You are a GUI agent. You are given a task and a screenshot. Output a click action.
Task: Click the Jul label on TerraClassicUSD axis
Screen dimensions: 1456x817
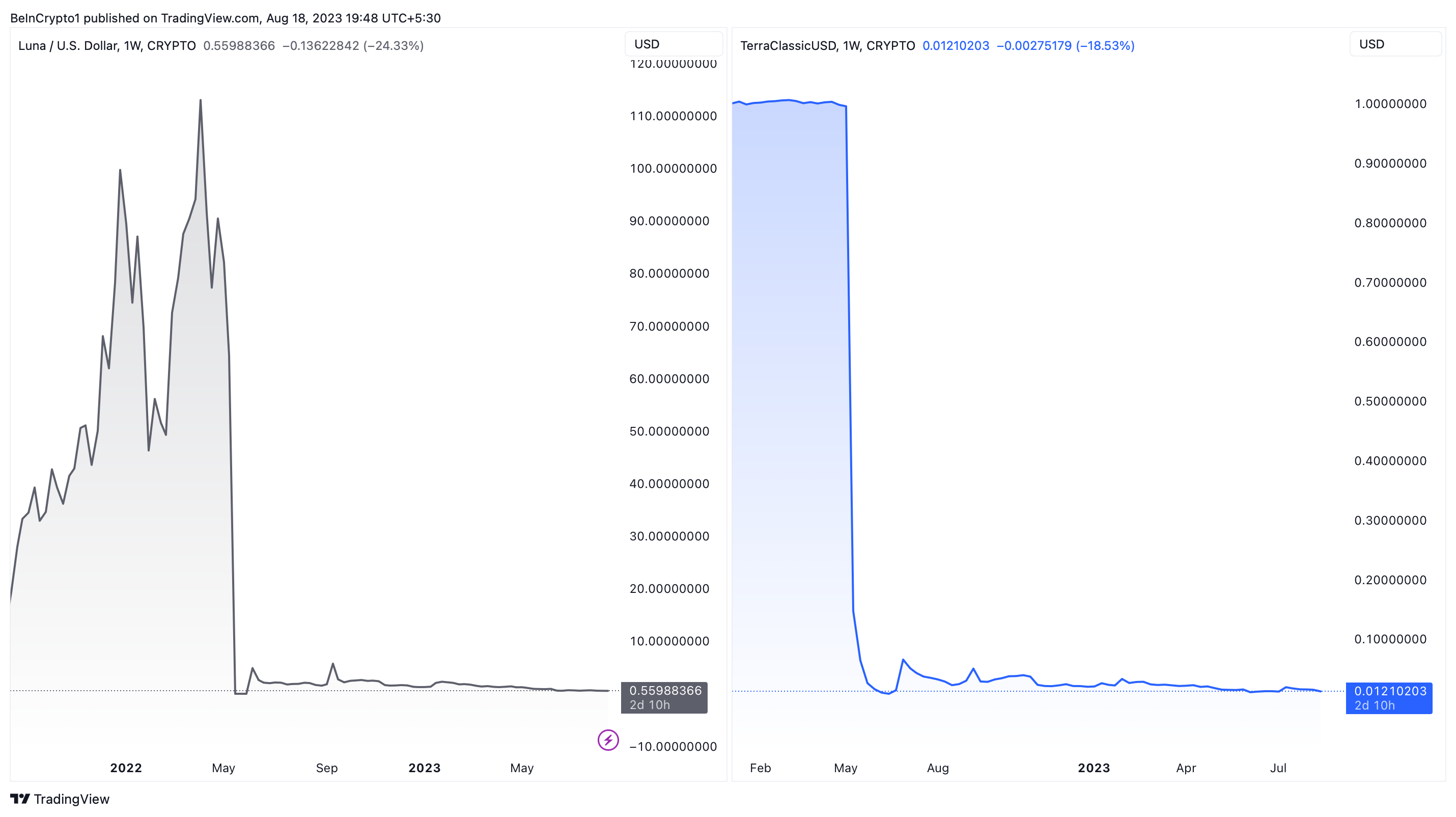pos(1278,768)
